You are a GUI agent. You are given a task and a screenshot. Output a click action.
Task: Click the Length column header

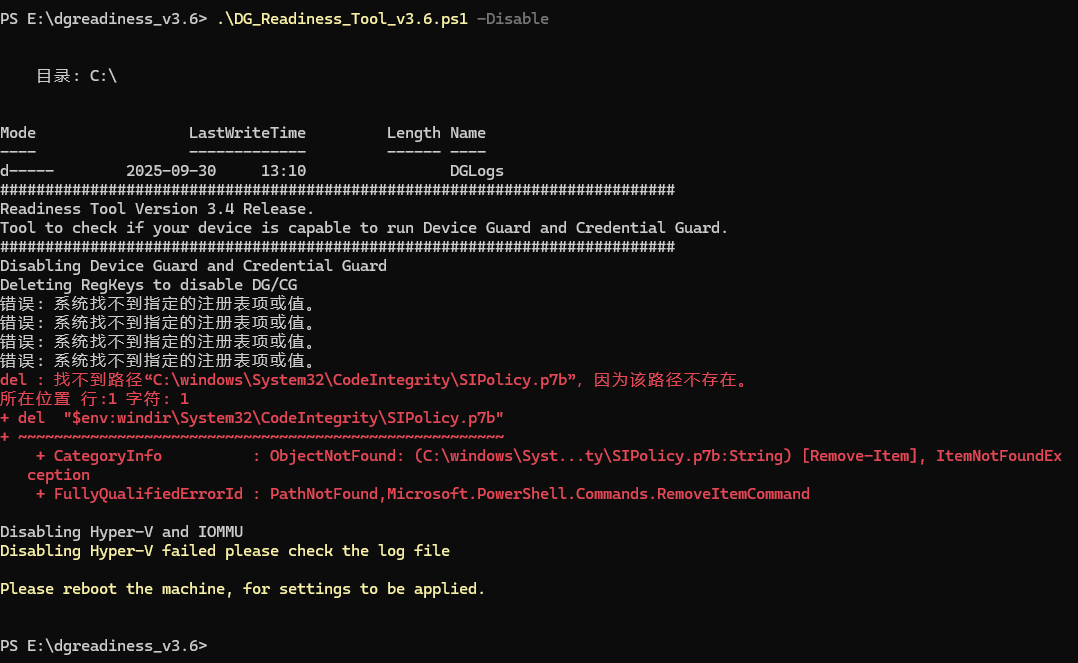(x=413, y=133)
